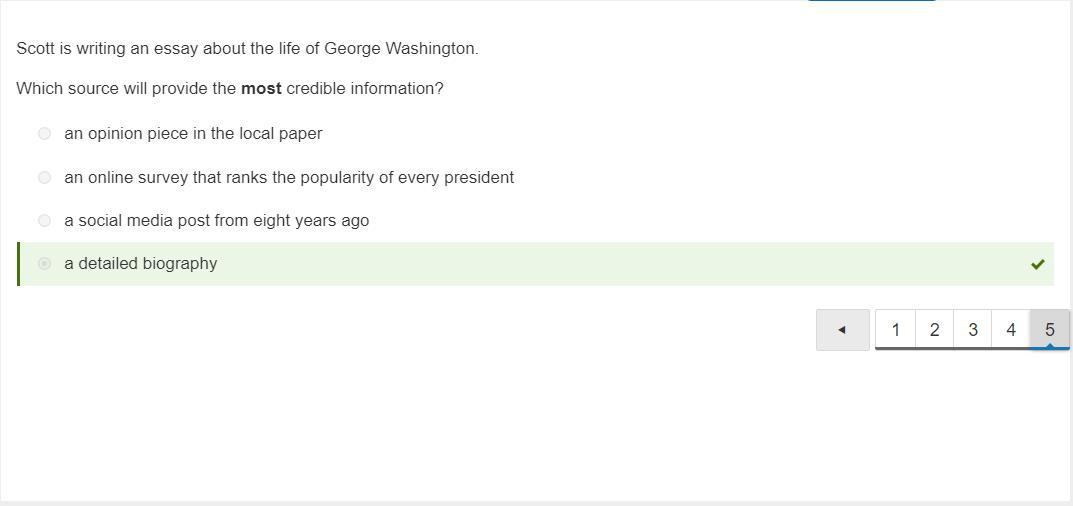The height and width of the screenshot is (506, 1073).
Task: Select the current page 5 tab
Action: coord(1049,329)
